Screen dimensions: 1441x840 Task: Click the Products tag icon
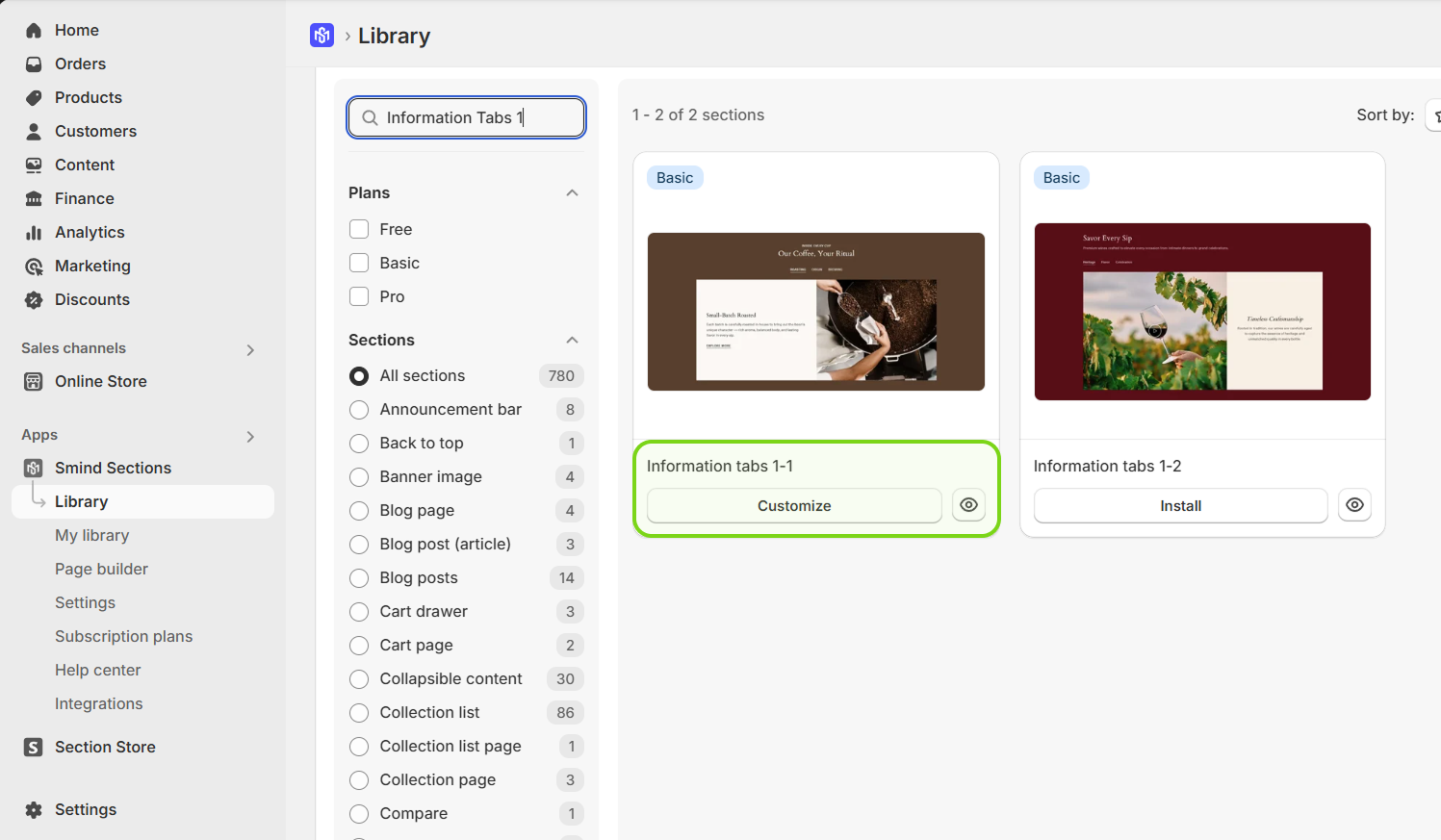coord(34,98)
